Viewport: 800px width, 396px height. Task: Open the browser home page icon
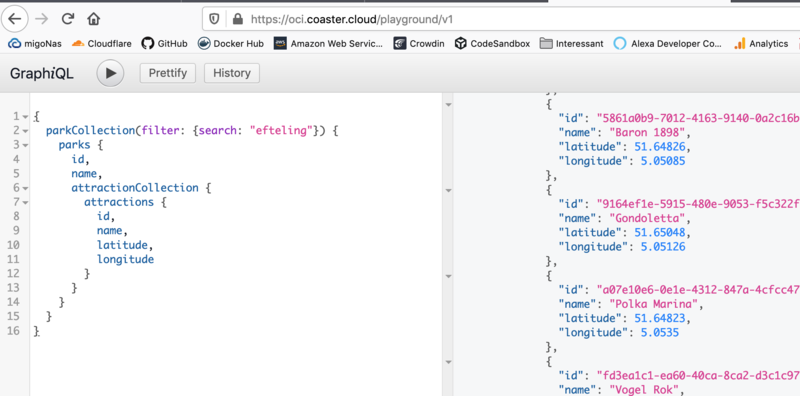click(93, 19)
